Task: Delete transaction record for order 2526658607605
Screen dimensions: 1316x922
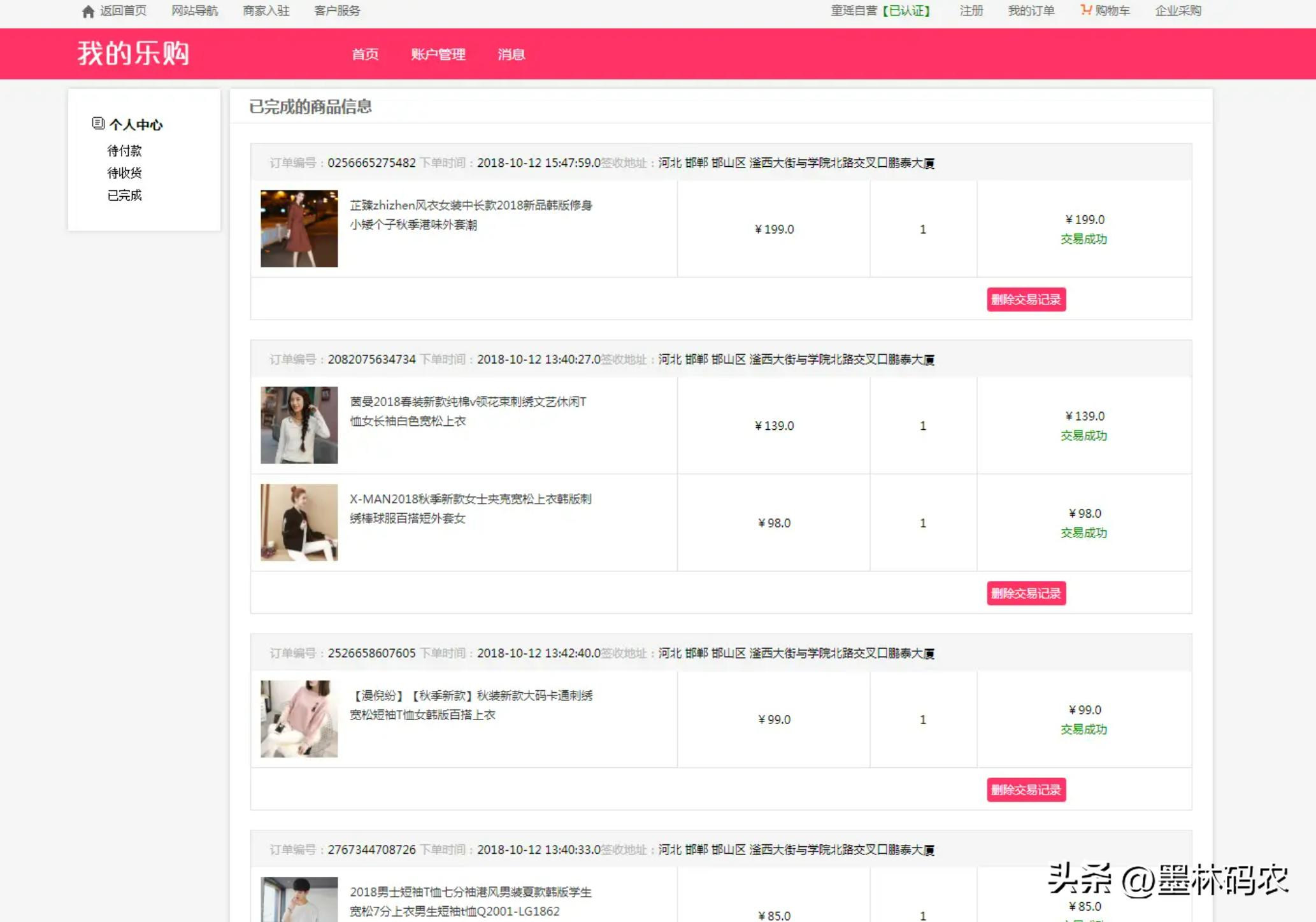Action: [x=1026, y=790]
